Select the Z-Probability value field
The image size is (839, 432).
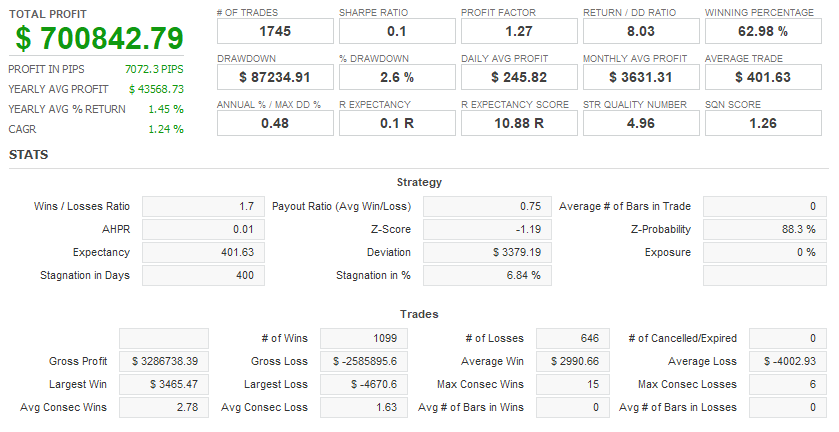click(x=763, y=230)
